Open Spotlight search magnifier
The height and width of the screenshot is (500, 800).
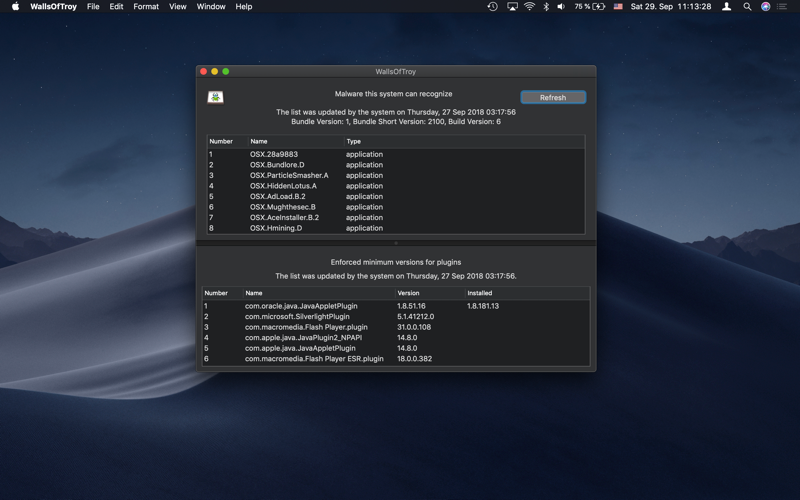tap(747, 7)
